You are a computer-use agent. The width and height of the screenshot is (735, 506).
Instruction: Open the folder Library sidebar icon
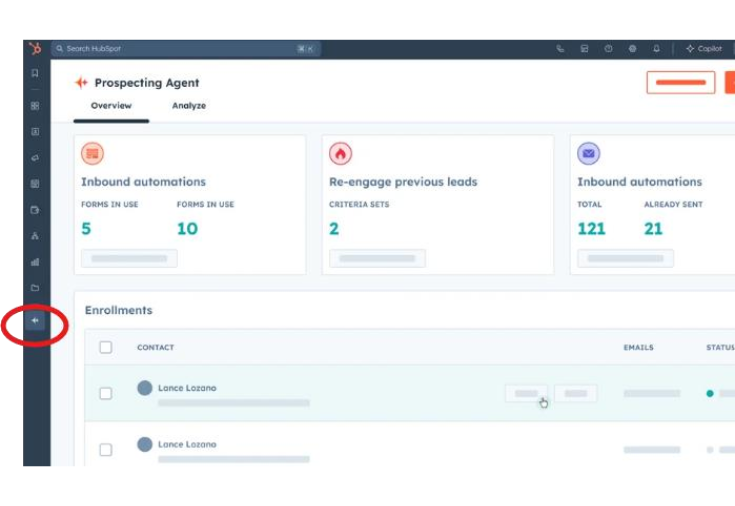pyautogui.click(x=35, y=288)
